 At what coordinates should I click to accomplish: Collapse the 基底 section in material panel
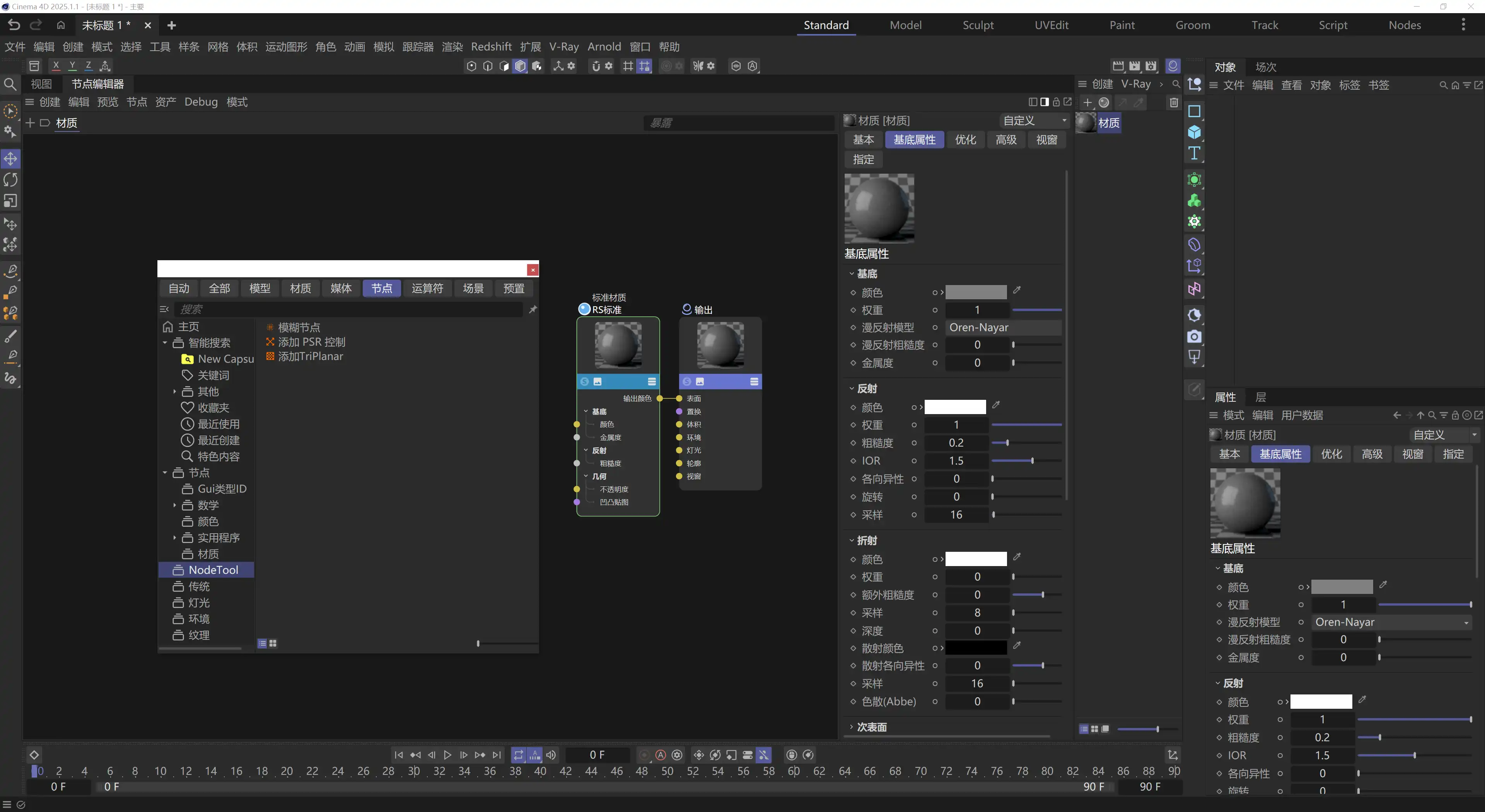pos(852,274)
